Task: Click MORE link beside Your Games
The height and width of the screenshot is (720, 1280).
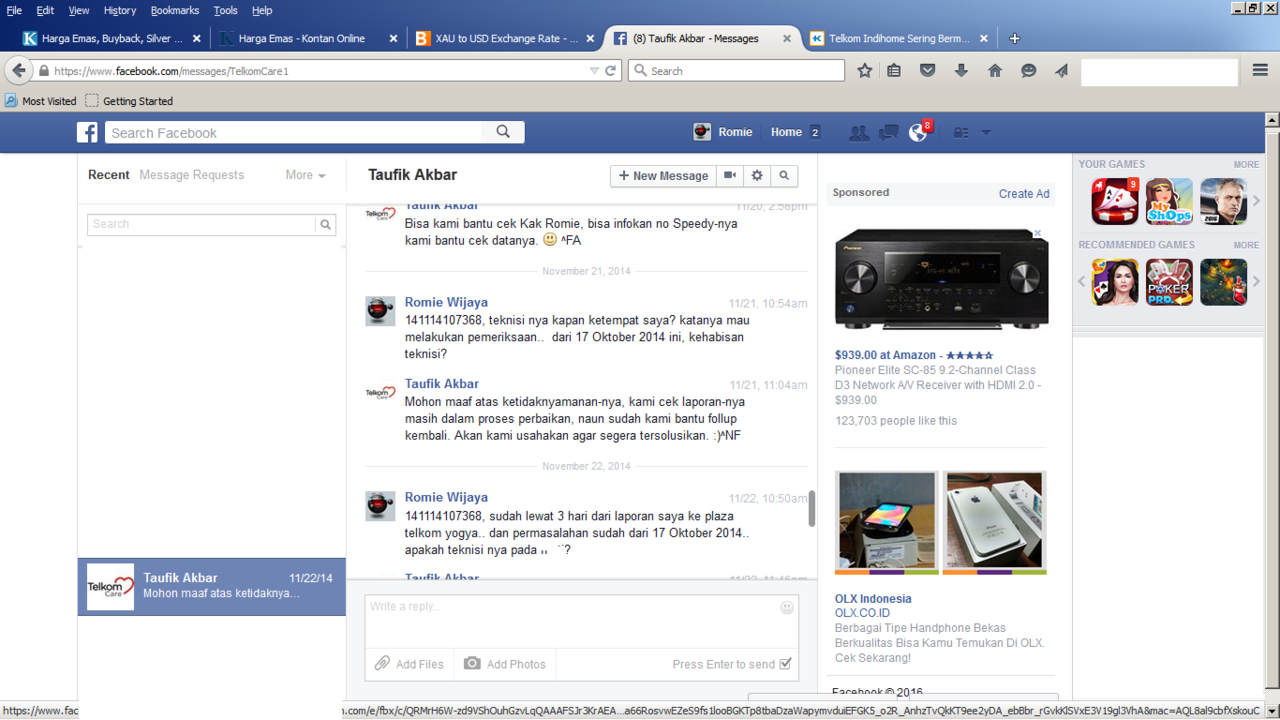Action: [x=1246, y=165]
